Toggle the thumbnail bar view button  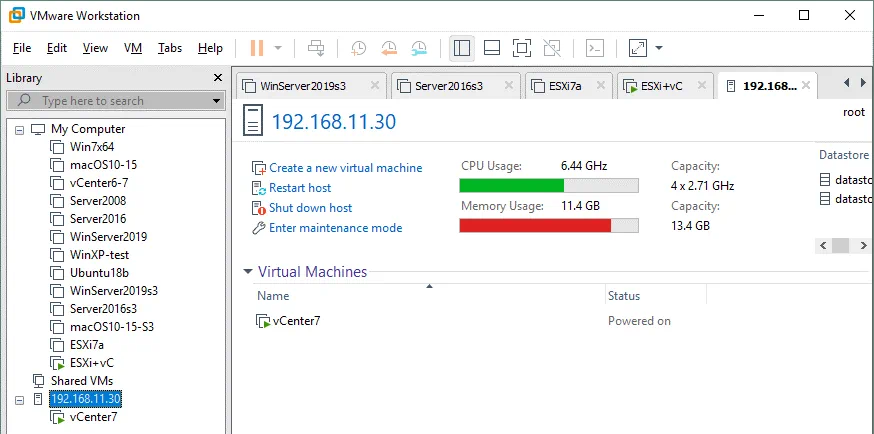coord(491,48)
